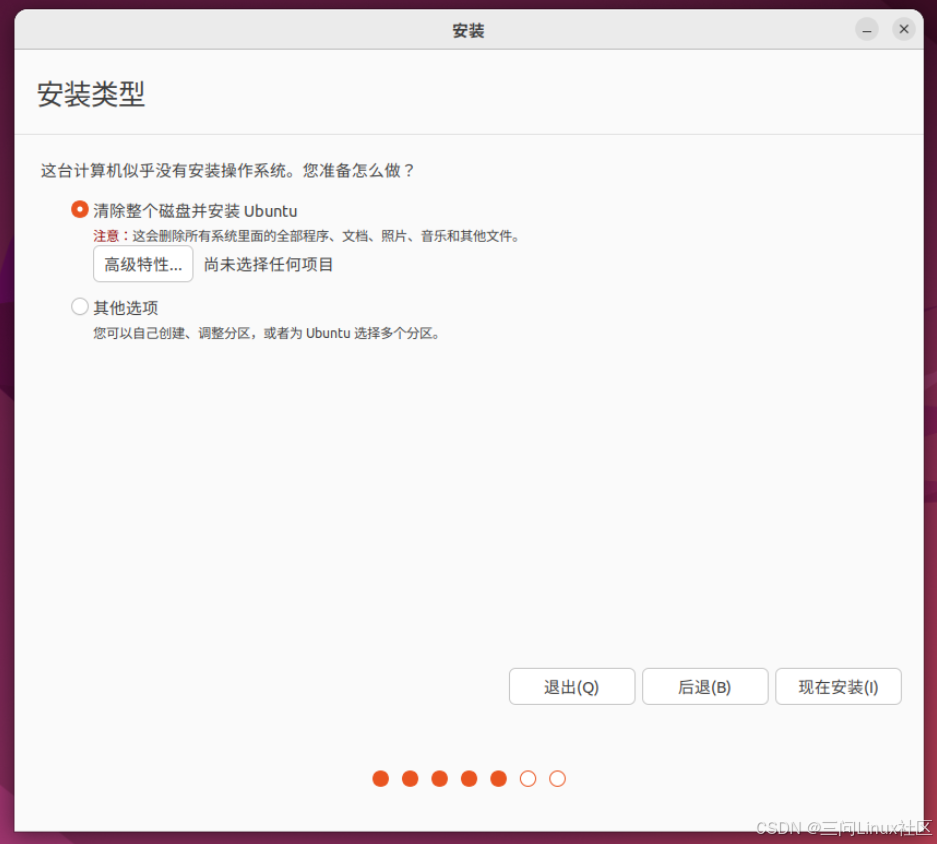
Task: Go back with "后退(B)" button
Action: [x=705, y=687]
